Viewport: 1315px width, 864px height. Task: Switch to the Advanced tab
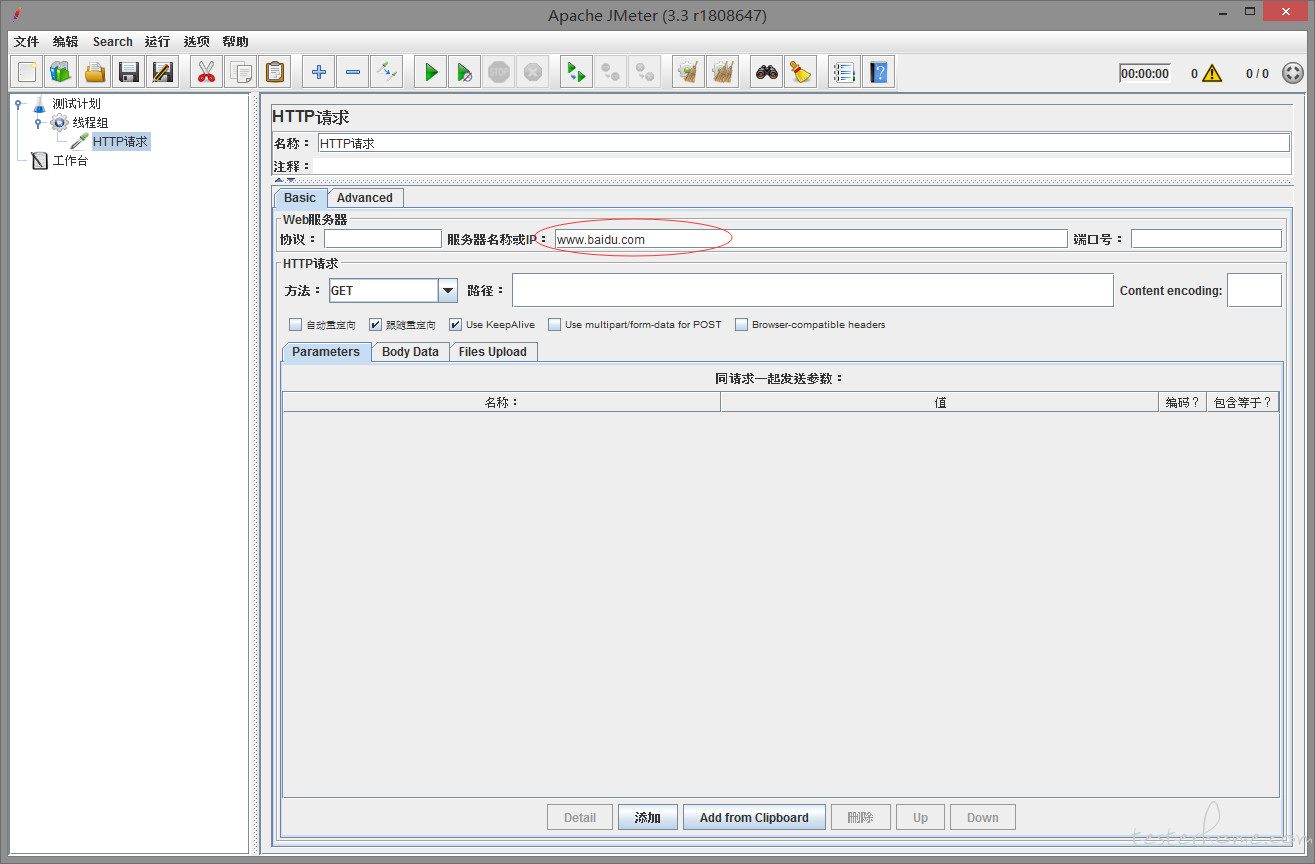365,198
